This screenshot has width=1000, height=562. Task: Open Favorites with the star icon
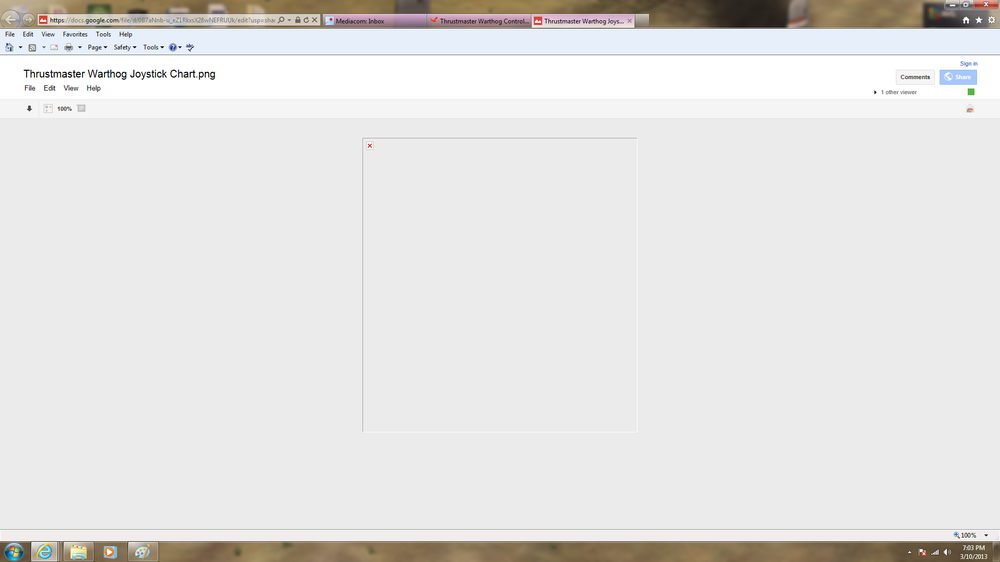click(978, 20)
